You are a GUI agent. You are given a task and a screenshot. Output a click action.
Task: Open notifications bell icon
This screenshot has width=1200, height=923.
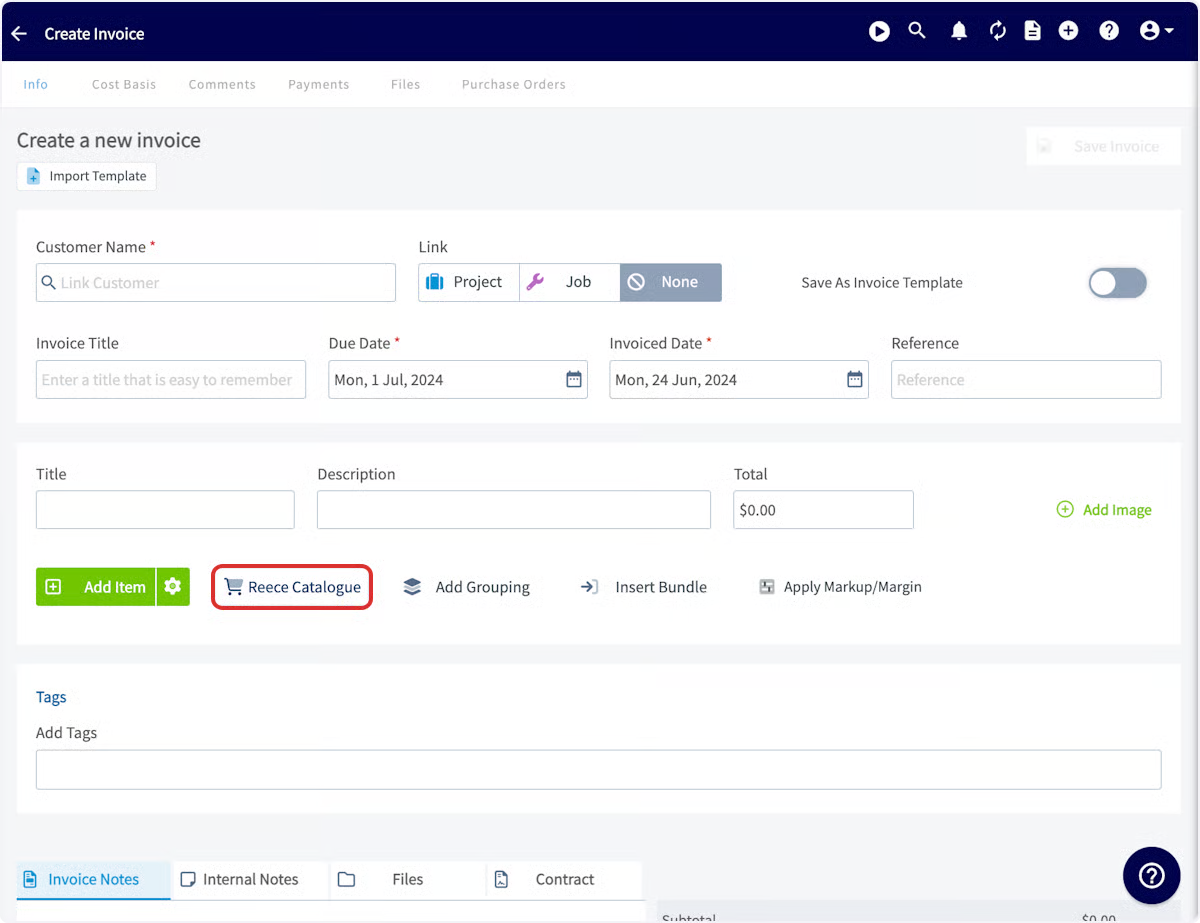pos(959,32)
